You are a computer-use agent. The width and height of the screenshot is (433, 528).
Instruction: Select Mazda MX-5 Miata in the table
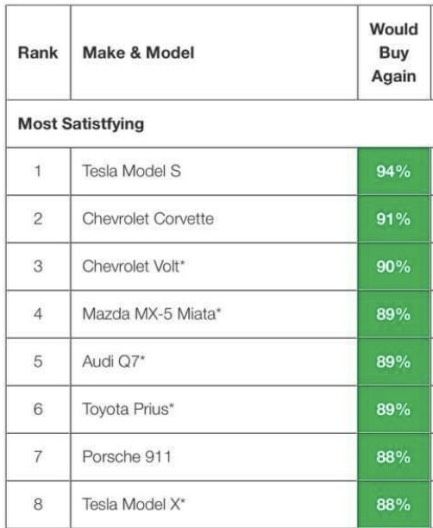pyautogui.click(x=152, y=314)
